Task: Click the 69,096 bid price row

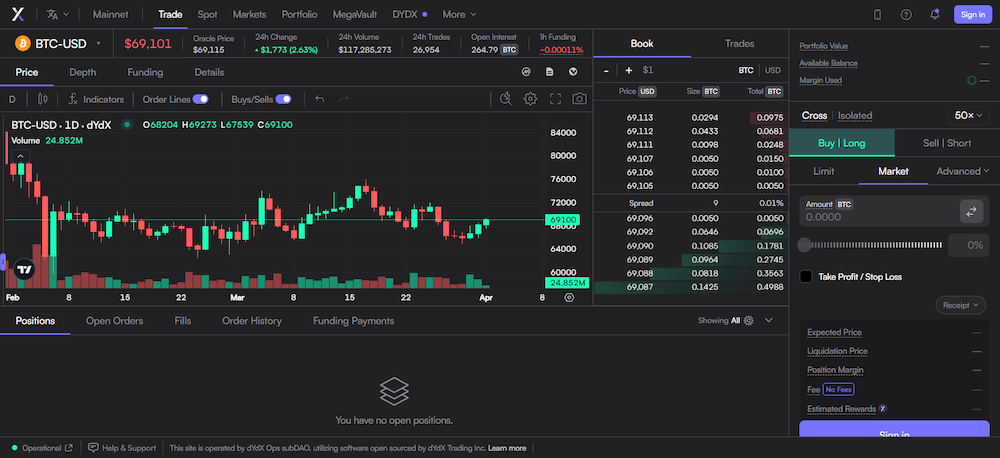Action: coord(691,218)
